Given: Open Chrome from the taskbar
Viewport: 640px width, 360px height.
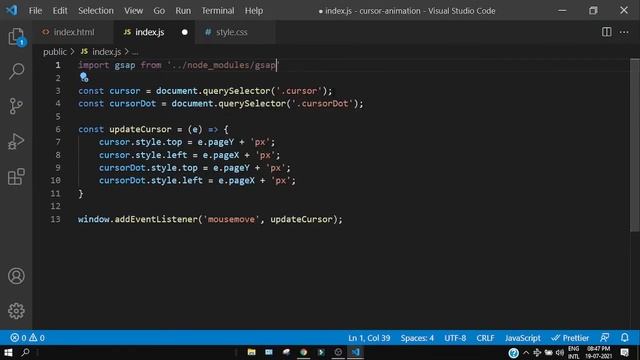Looking at the screenshot, I should (x=304, y=352).
